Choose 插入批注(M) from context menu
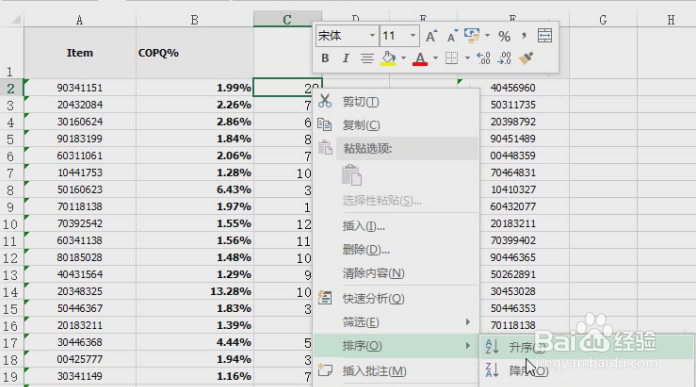Image resolution: width=696 pixels, height=387 pixels. (x=396, y=371)
